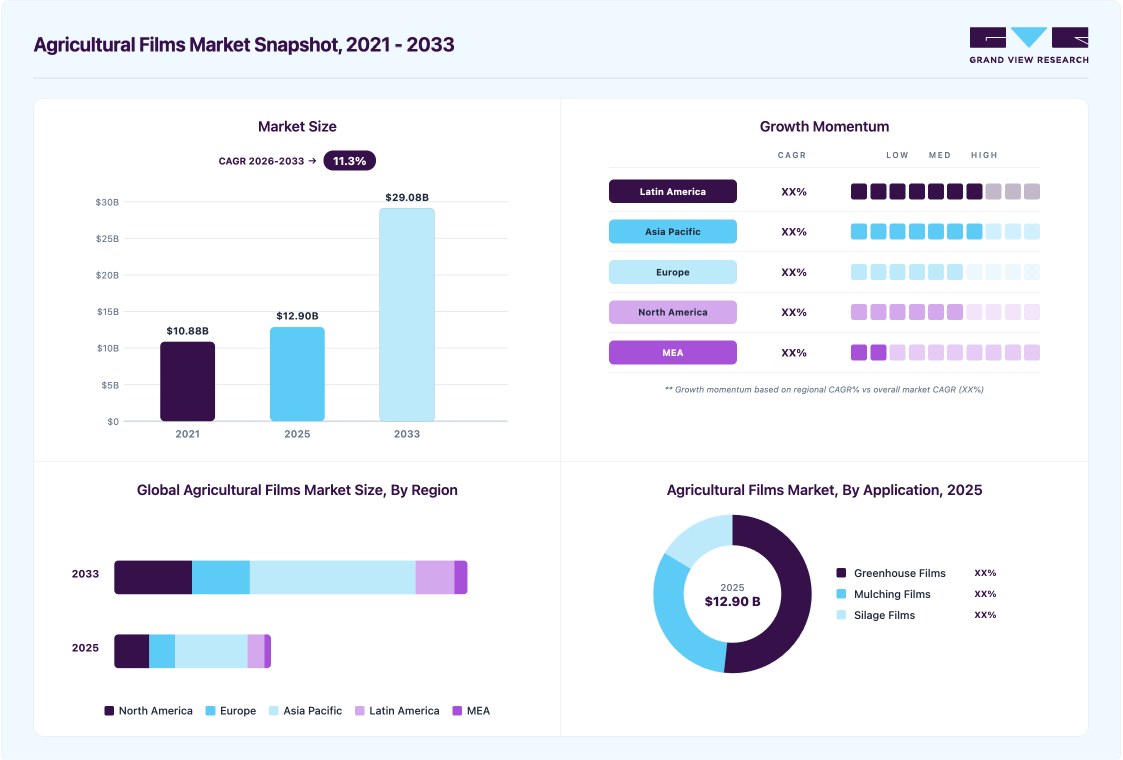1123x760 pixels.
Task: Click the Growth Momentum heading
Action: point(824,127)
